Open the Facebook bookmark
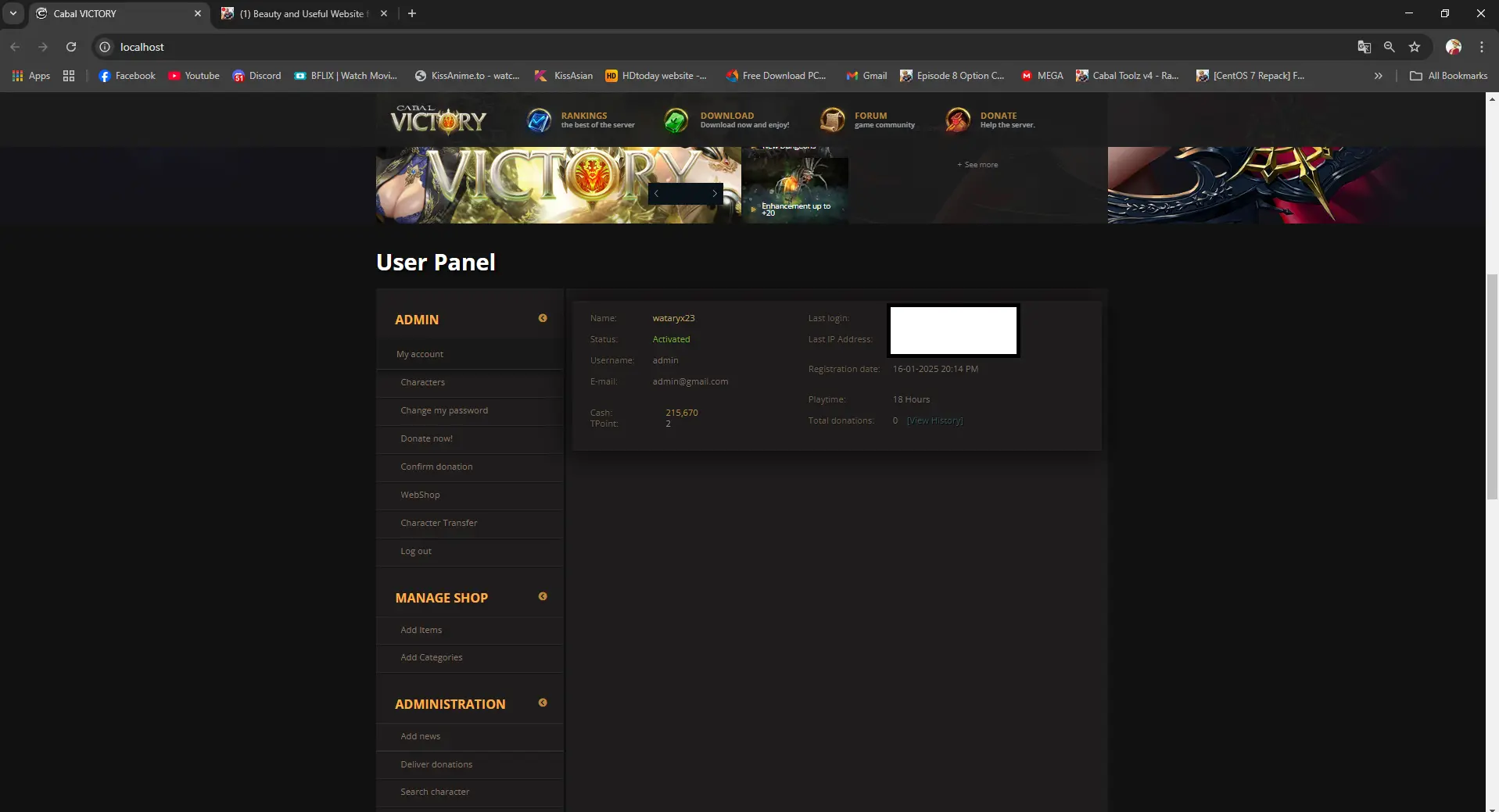This screenshot has width=1499, height=812. tap(127, 76)
